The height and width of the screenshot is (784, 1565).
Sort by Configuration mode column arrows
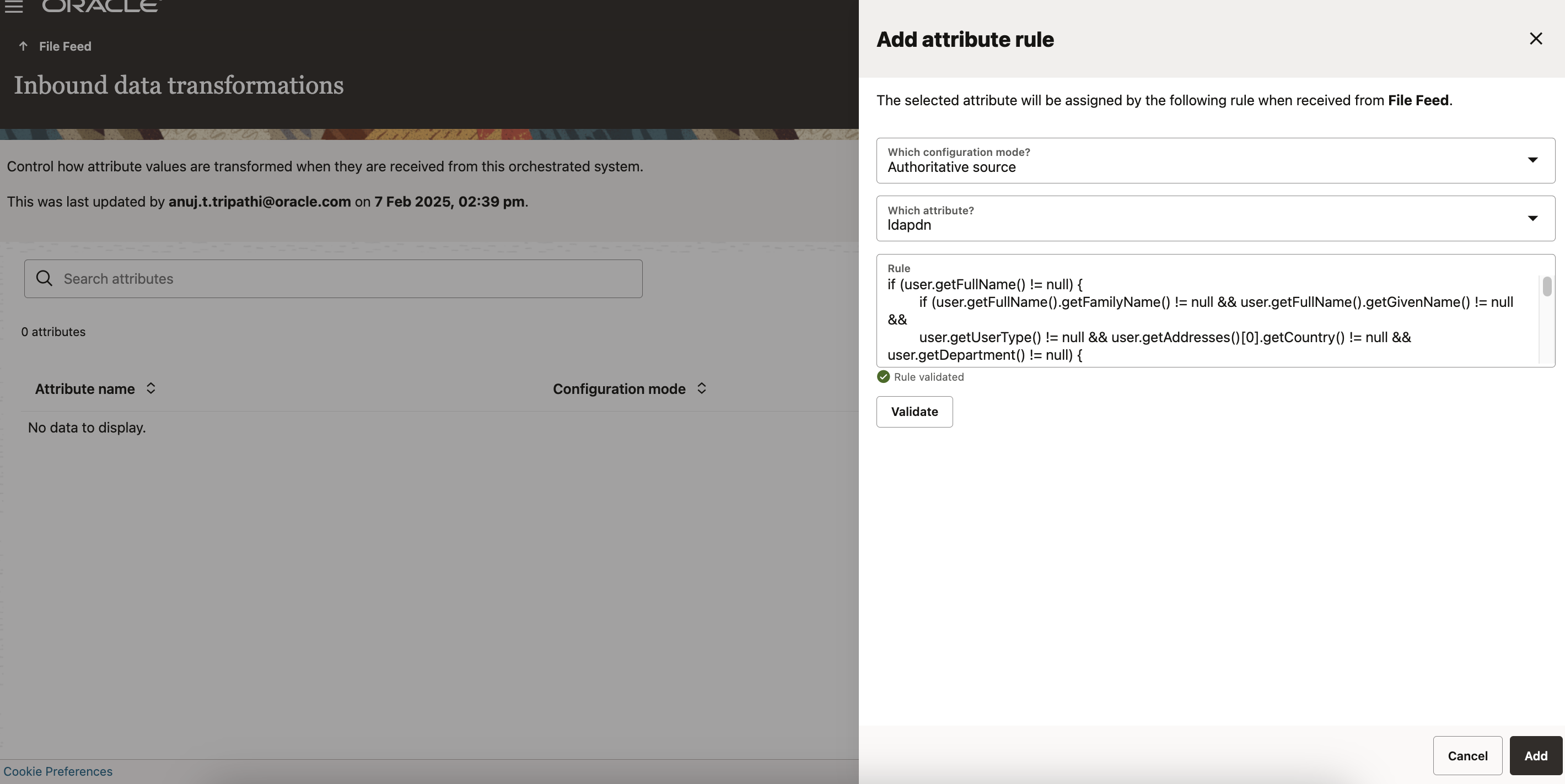[x=701, y=388]
